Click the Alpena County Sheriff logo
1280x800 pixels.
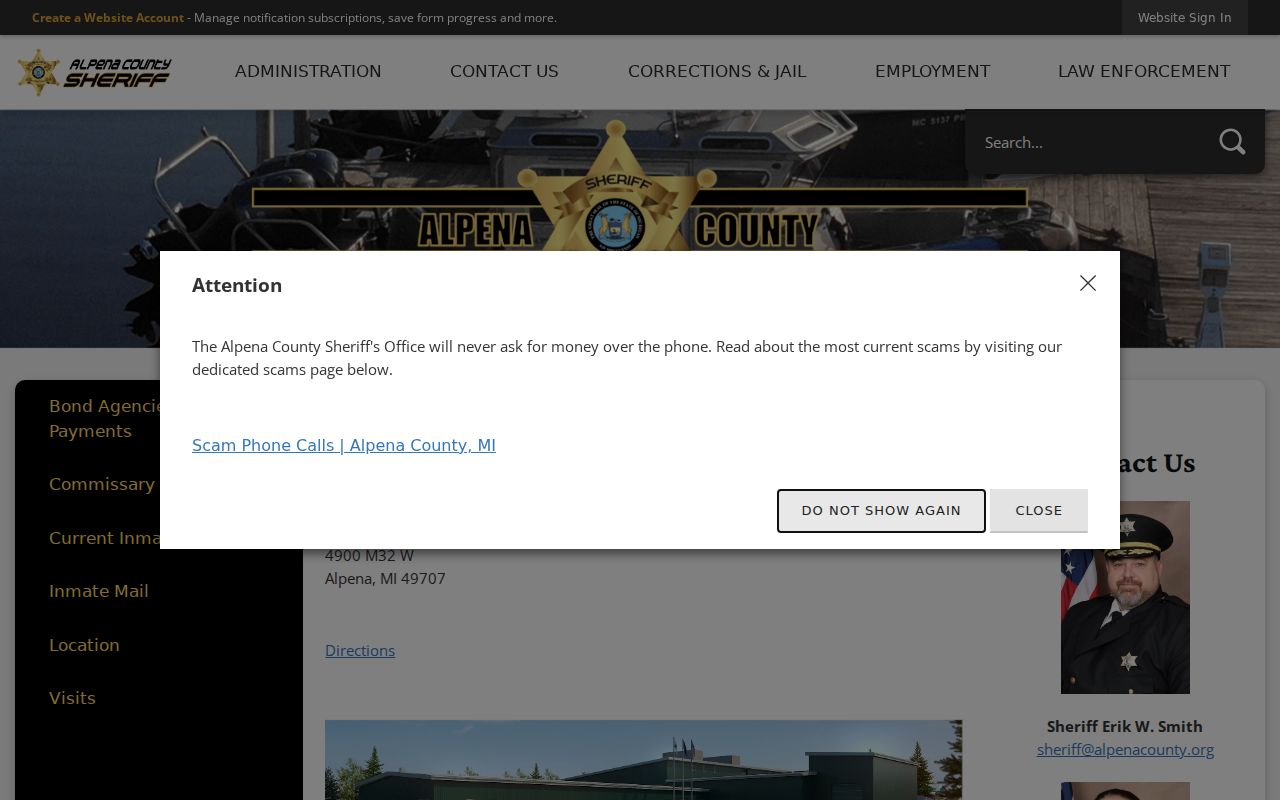94,72
